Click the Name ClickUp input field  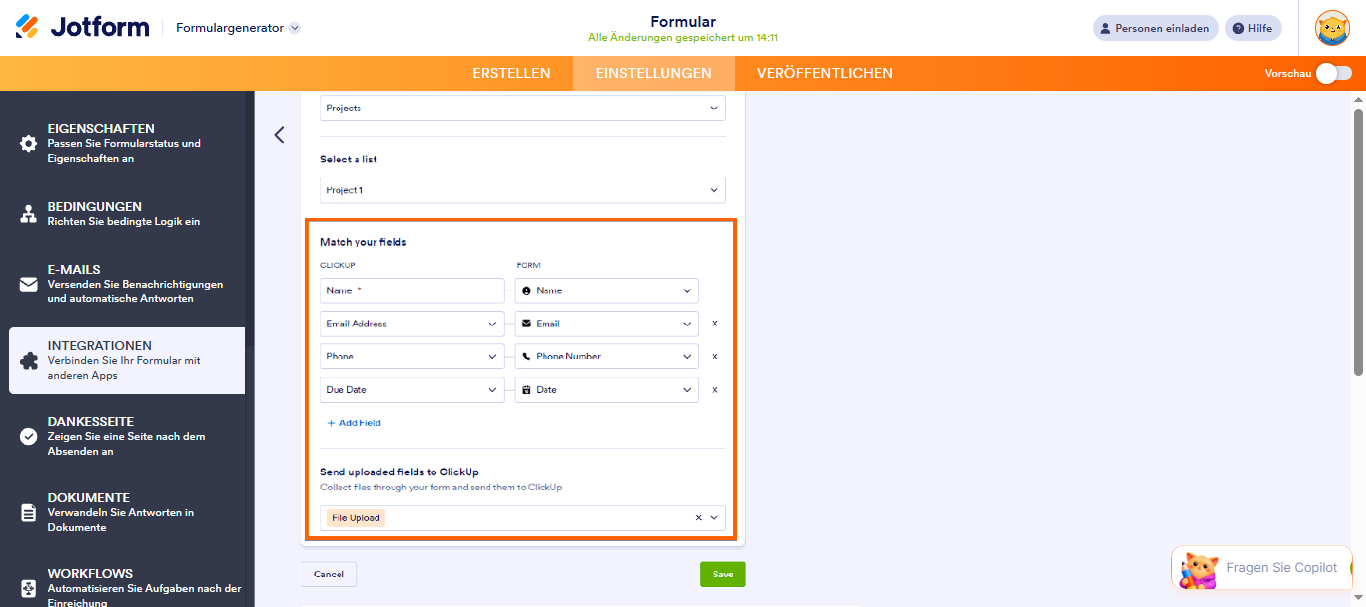tap(412, 290)
